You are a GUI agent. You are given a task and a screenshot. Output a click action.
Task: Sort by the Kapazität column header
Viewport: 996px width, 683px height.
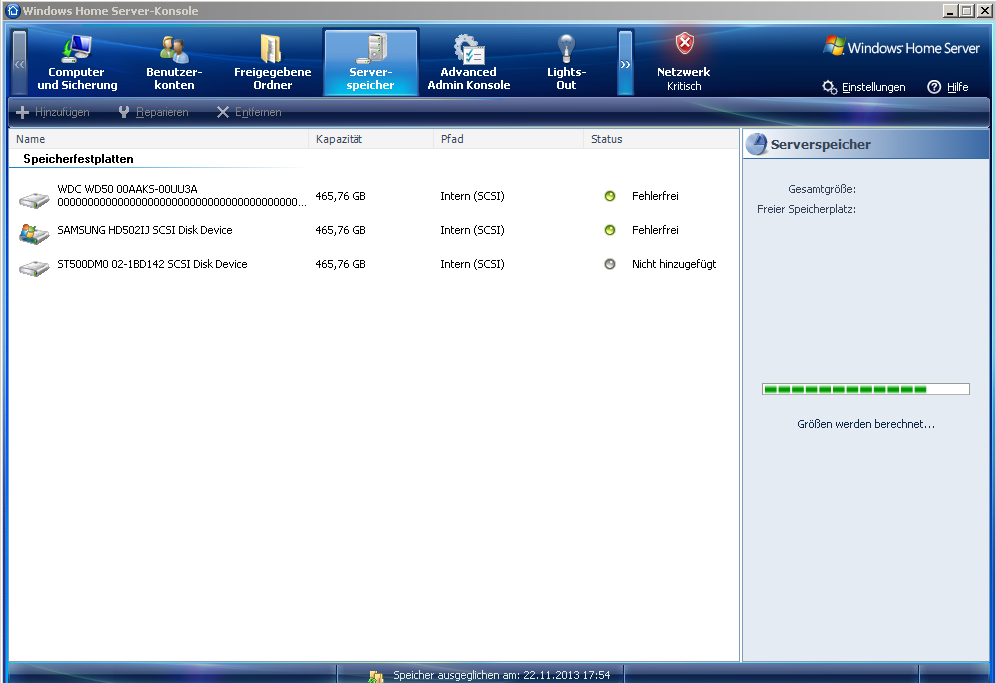(371, 139)
